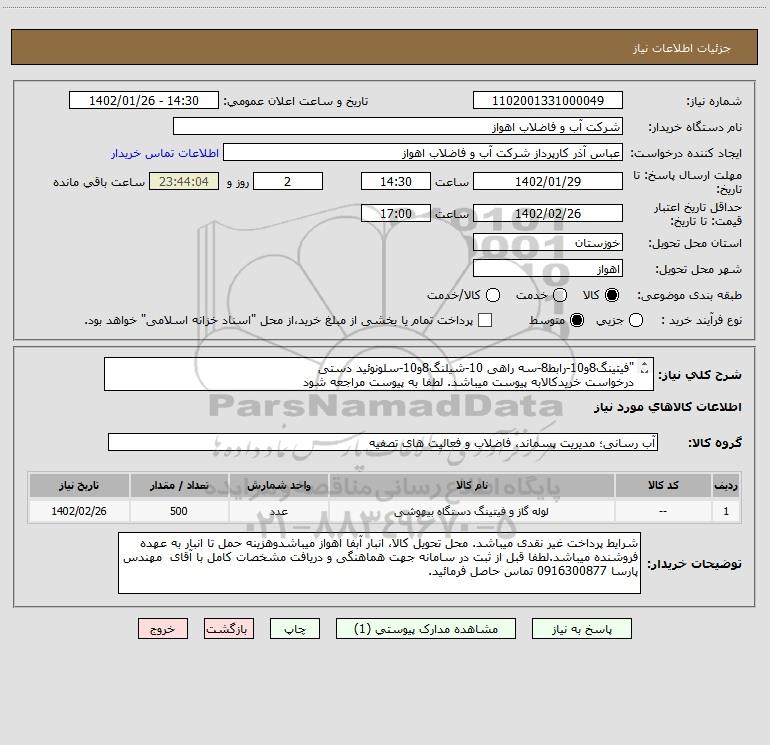
Task: Click the response deadline date 1402/01/29
Action: click(x=548, y=181)
